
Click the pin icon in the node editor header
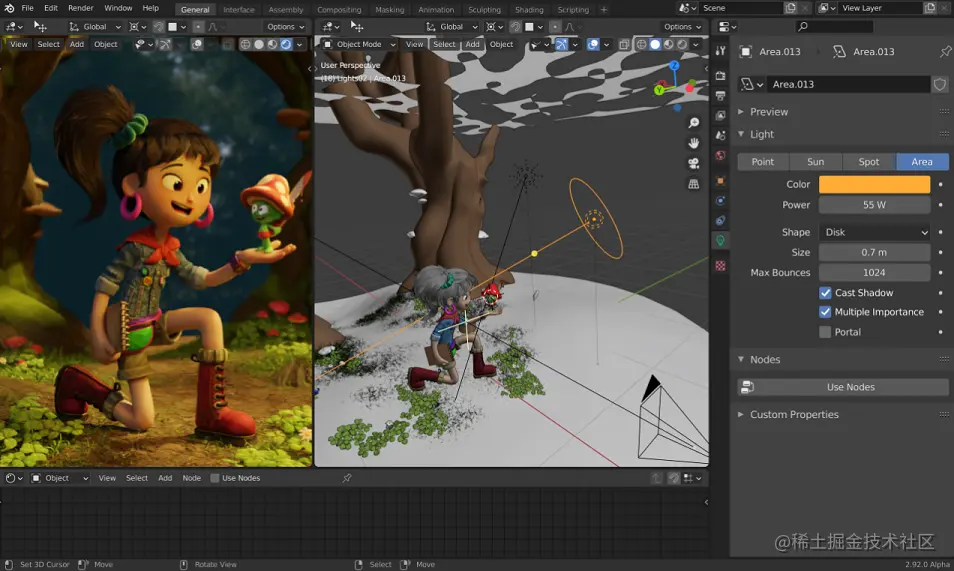point(347,478)
